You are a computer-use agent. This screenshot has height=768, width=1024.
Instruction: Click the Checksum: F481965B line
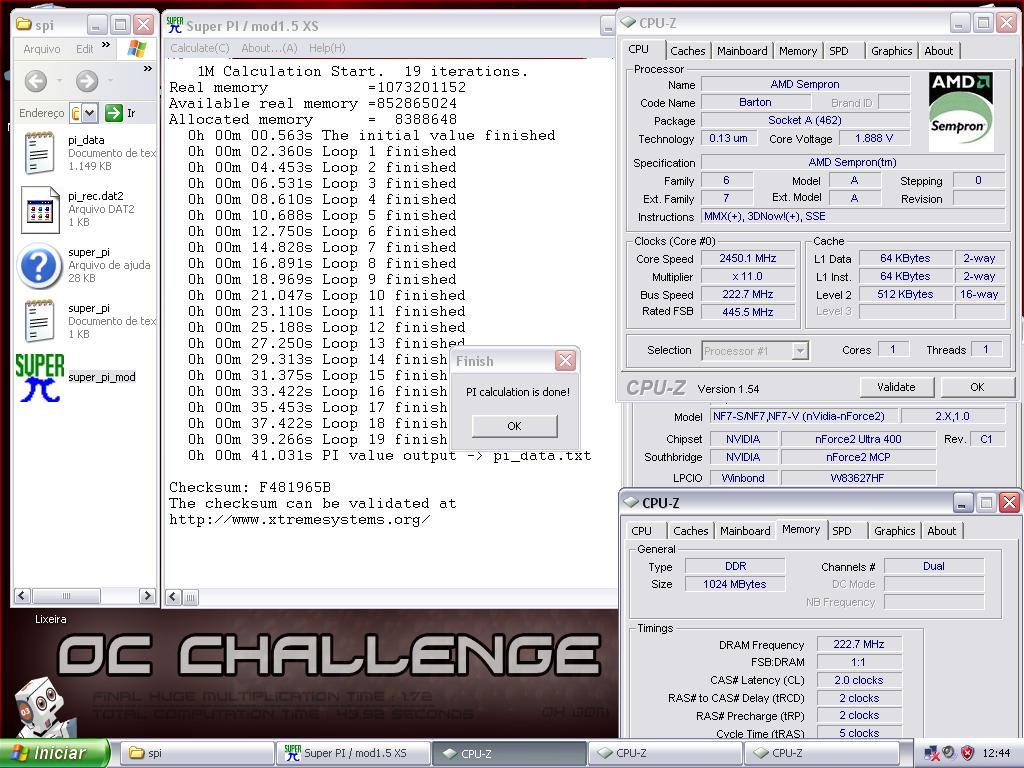coord(250,488)
